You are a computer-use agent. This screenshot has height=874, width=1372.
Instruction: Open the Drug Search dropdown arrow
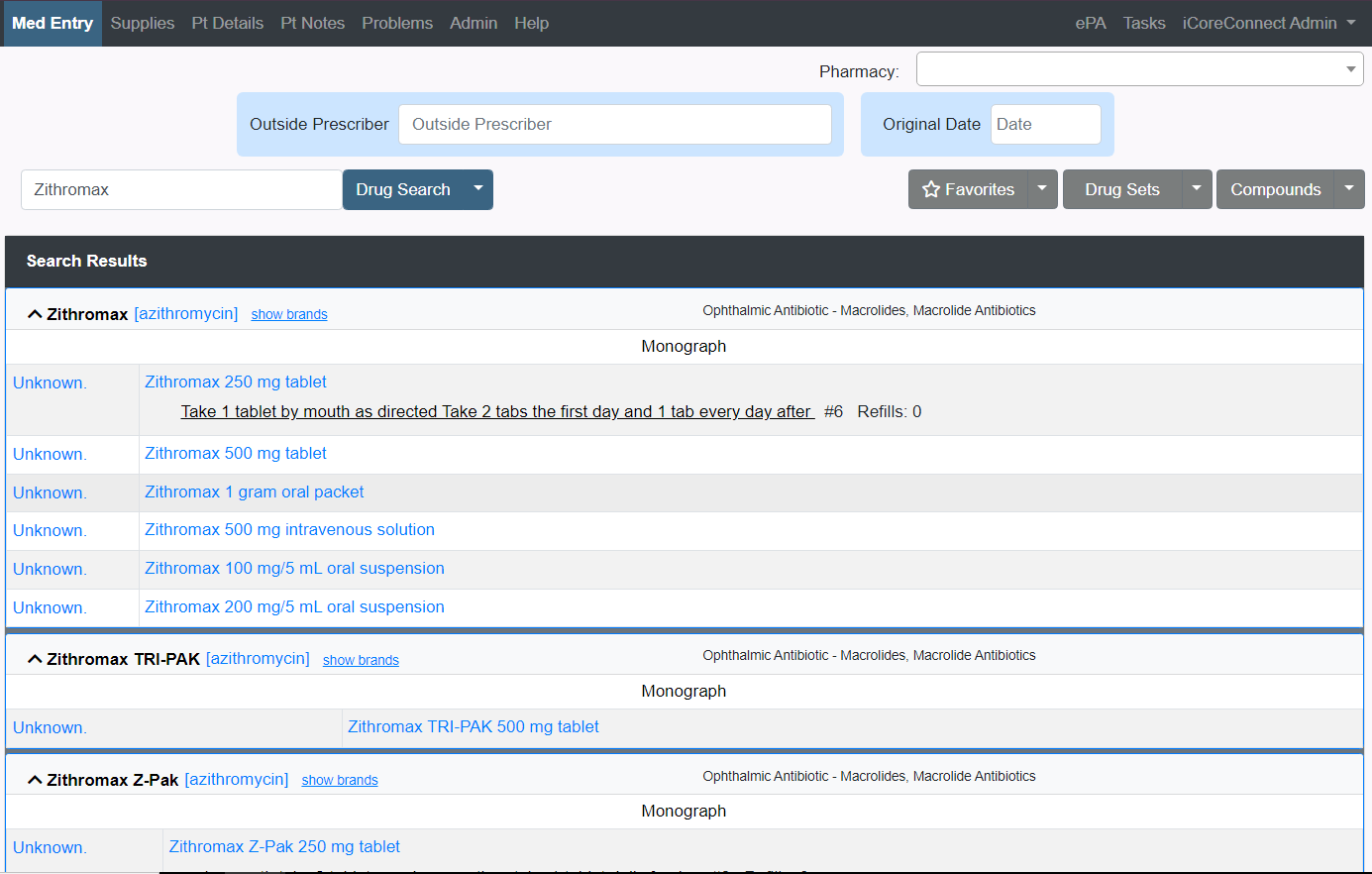tap(478, 189)
